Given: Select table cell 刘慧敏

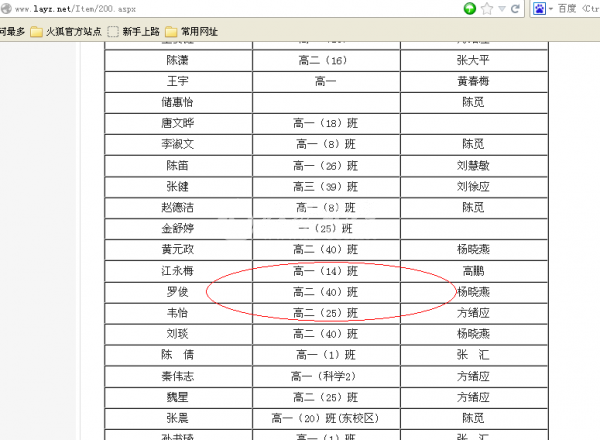Looking at the screenshot, I should (473, 165).
